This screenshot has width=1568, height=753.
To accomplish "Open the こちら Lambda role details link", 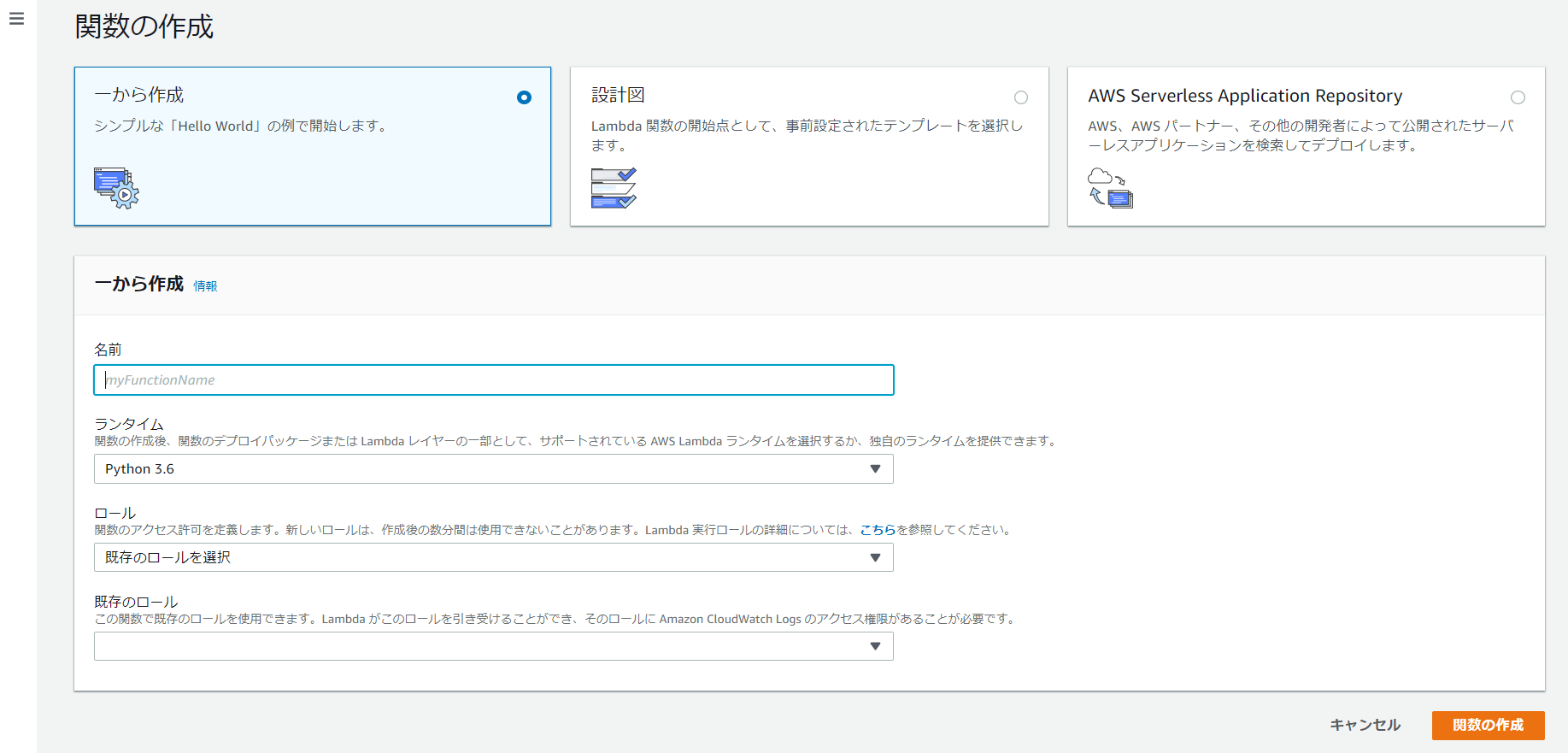I will coord(877,530).
